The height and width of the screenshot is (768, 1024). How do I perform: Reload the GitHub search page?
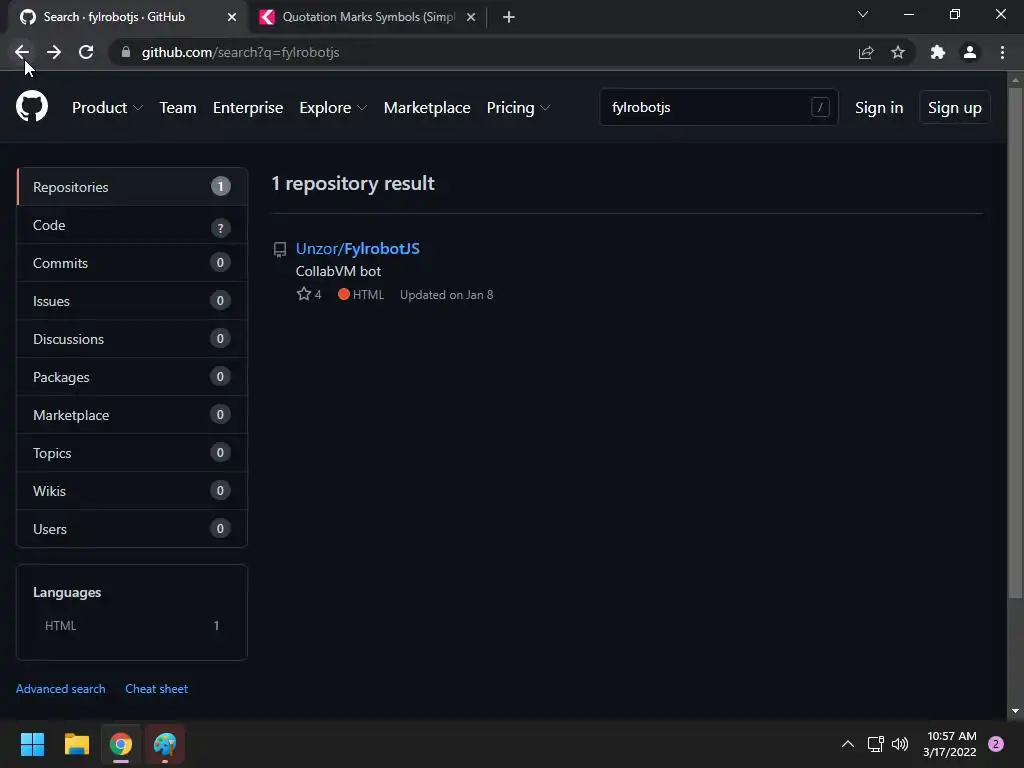coord(86,52)
